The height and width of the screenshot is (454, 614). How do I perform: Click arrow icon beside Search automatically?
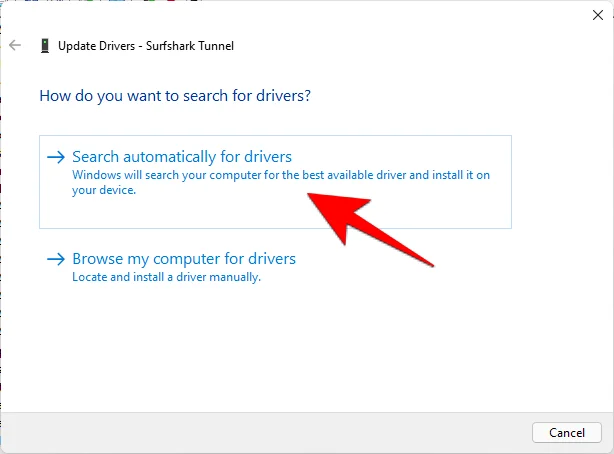click(x=56, y=157)
